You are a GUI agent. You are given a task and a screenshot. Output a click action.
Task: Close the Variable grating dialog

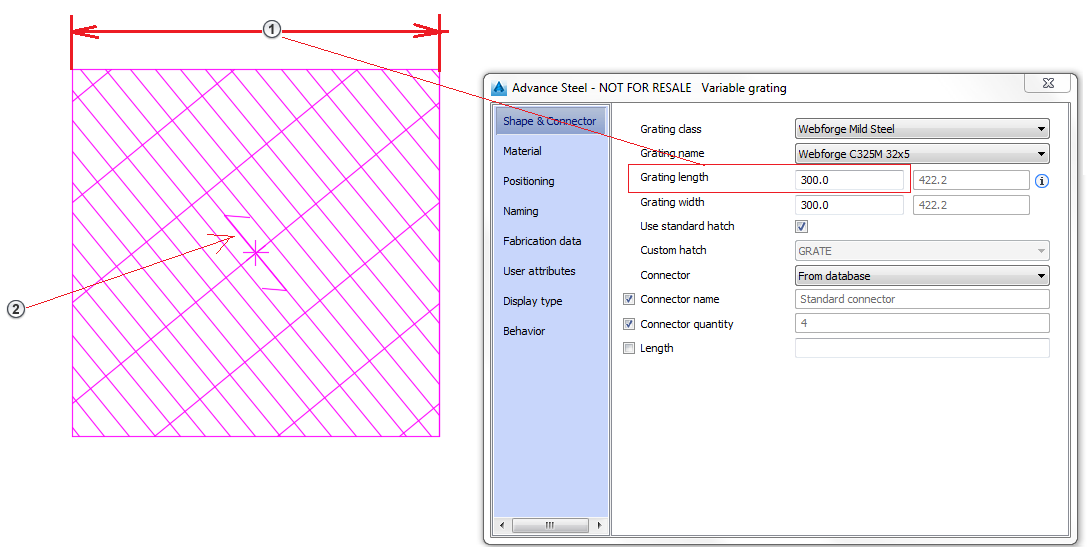tap(1048, 83)
